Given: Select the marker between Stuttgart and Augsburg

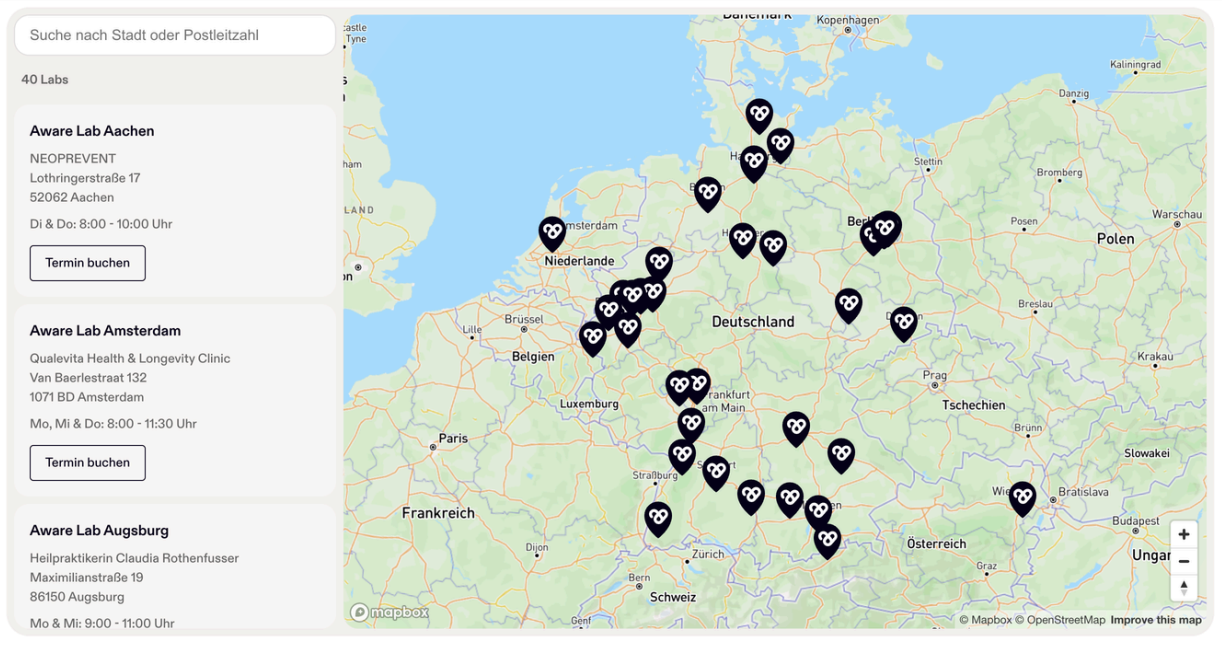Looking at the screenshot, I should 751,496.
